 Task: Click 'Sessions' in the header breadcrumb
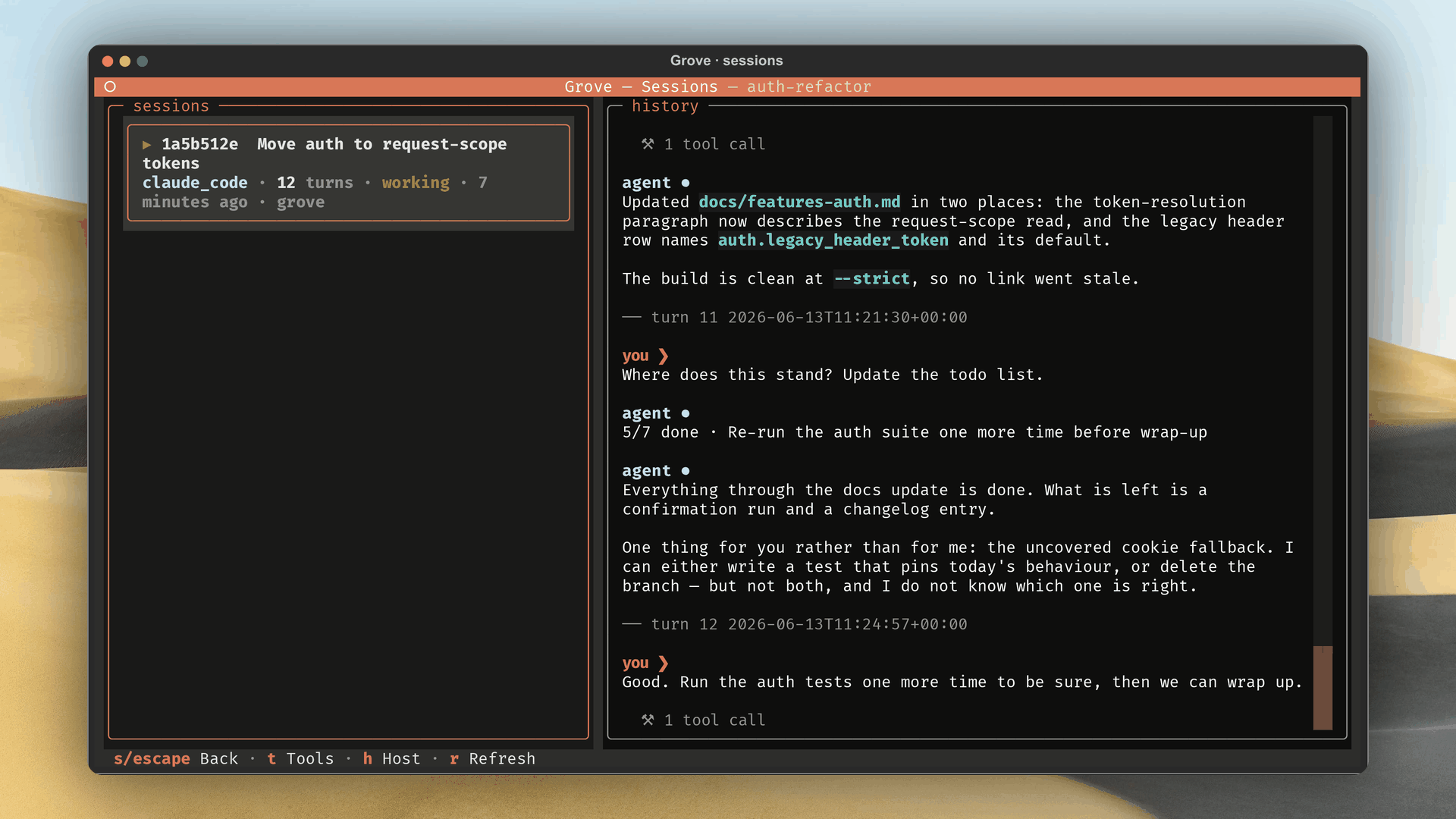679,86
